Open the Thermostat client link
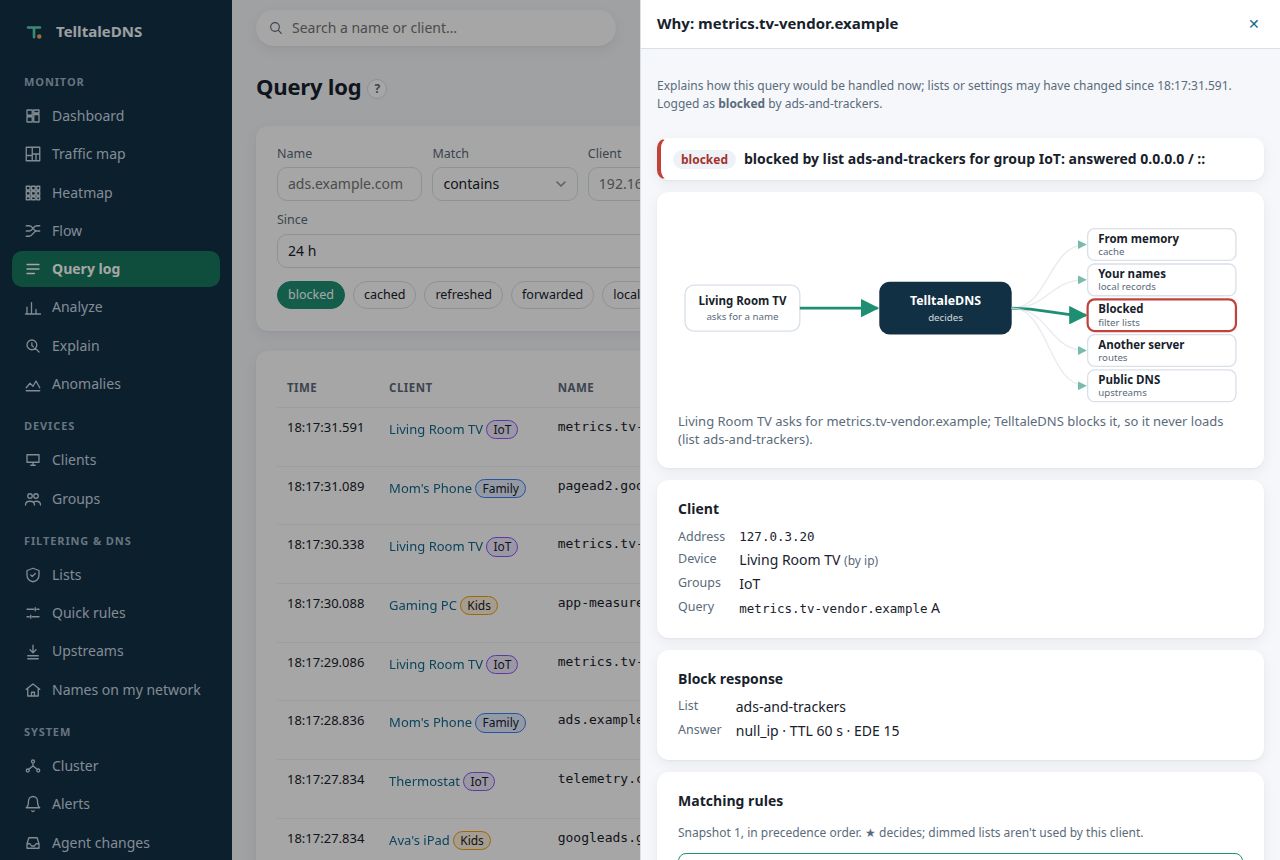This screenshot has height=860, width=1280. [424, 782]
